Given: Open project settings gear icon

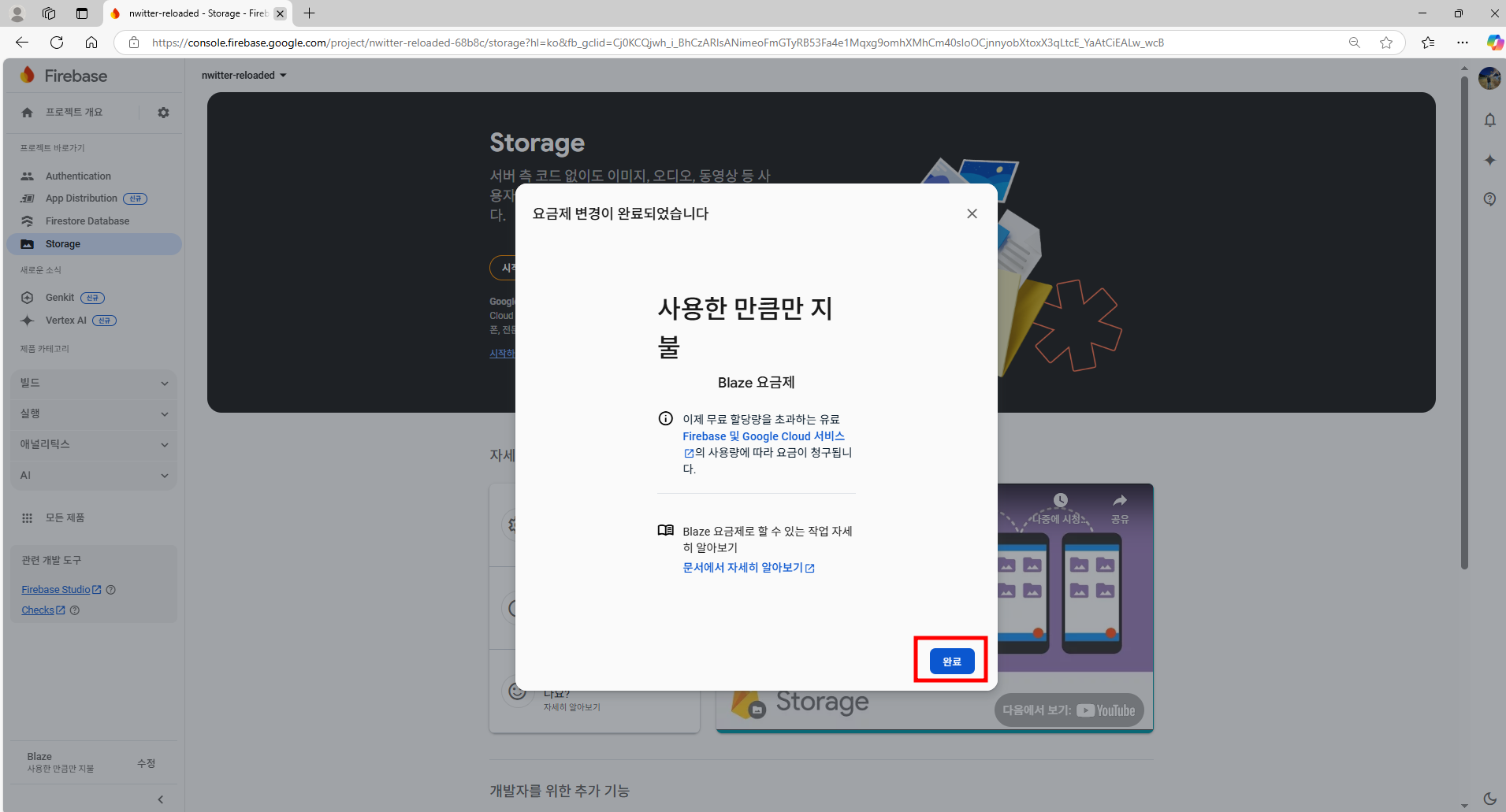Looking at the screenshot, I should tap(163, 113).
